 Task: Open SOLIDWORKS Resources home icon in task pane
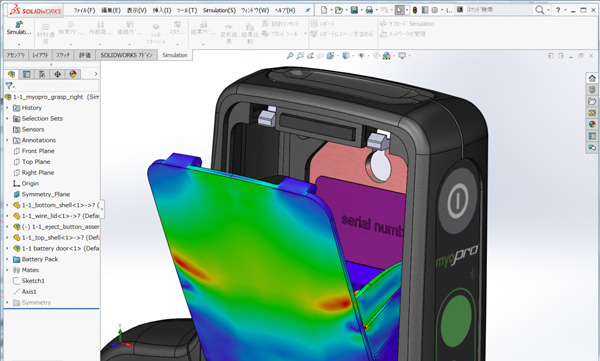click(592, 78)
